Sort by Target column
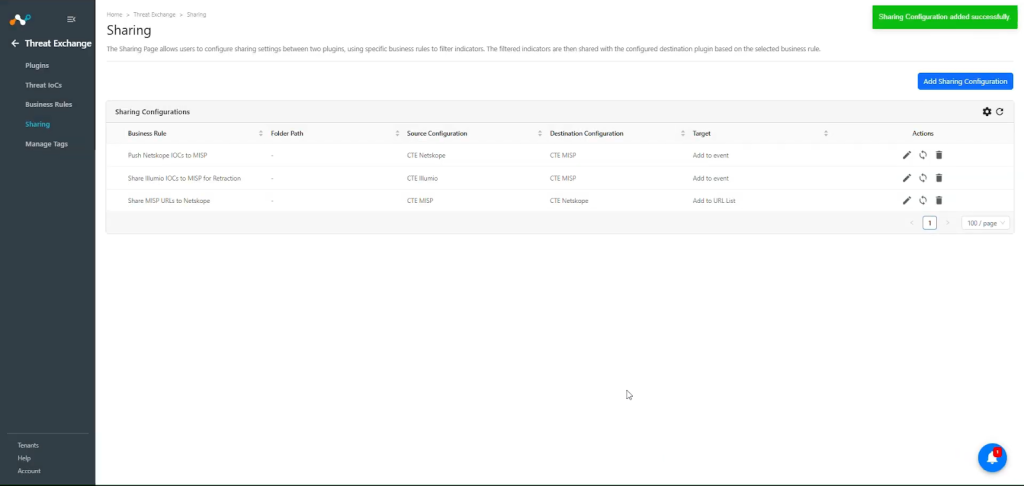Image resolution: width=1024 pixels, height=486 pixels. 825,133
